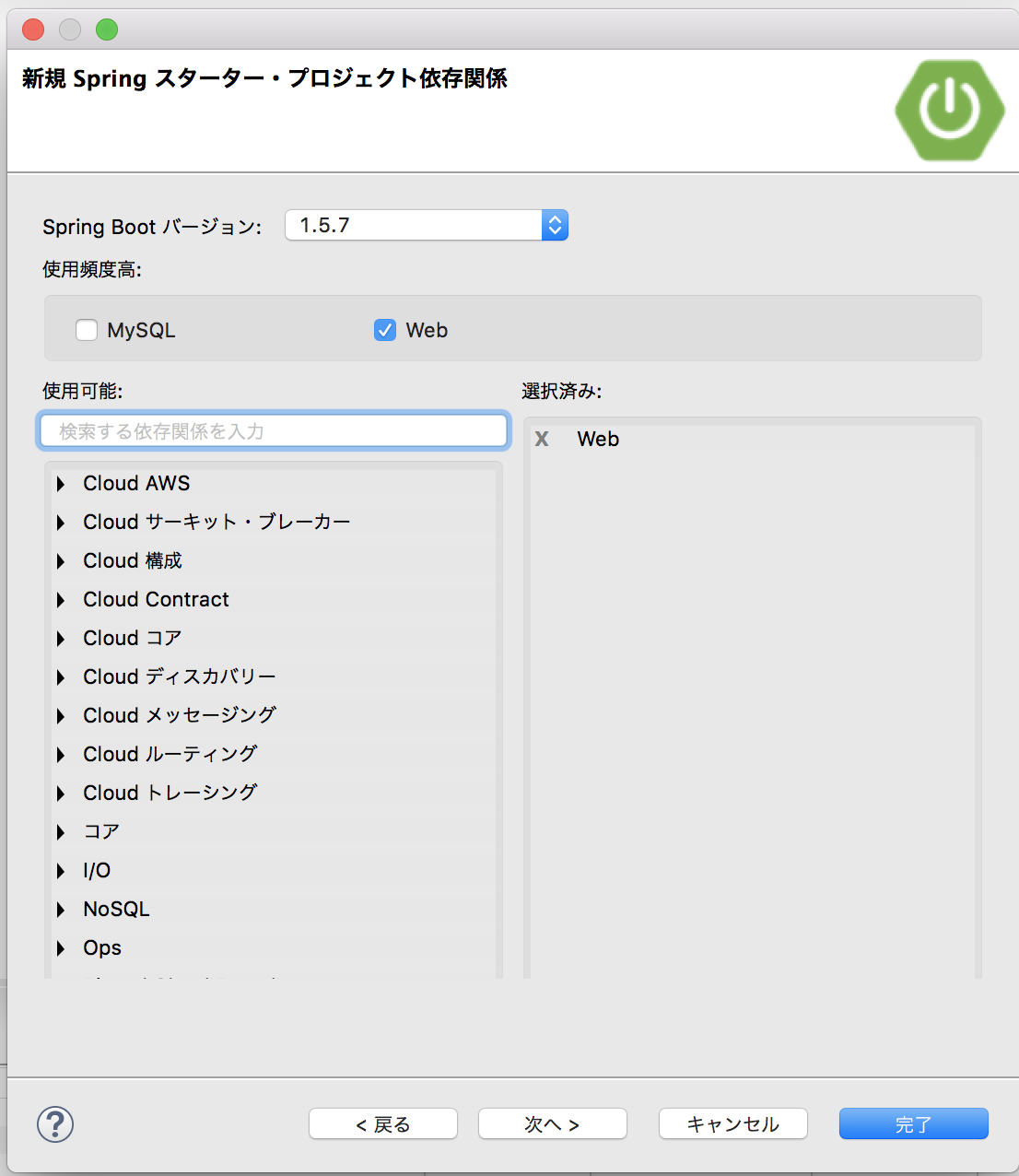Expand the NoSQL category
Image resolution: width=1019 pixels, height=1176 pixels.
pyautogui.click(x=61, y=910)
